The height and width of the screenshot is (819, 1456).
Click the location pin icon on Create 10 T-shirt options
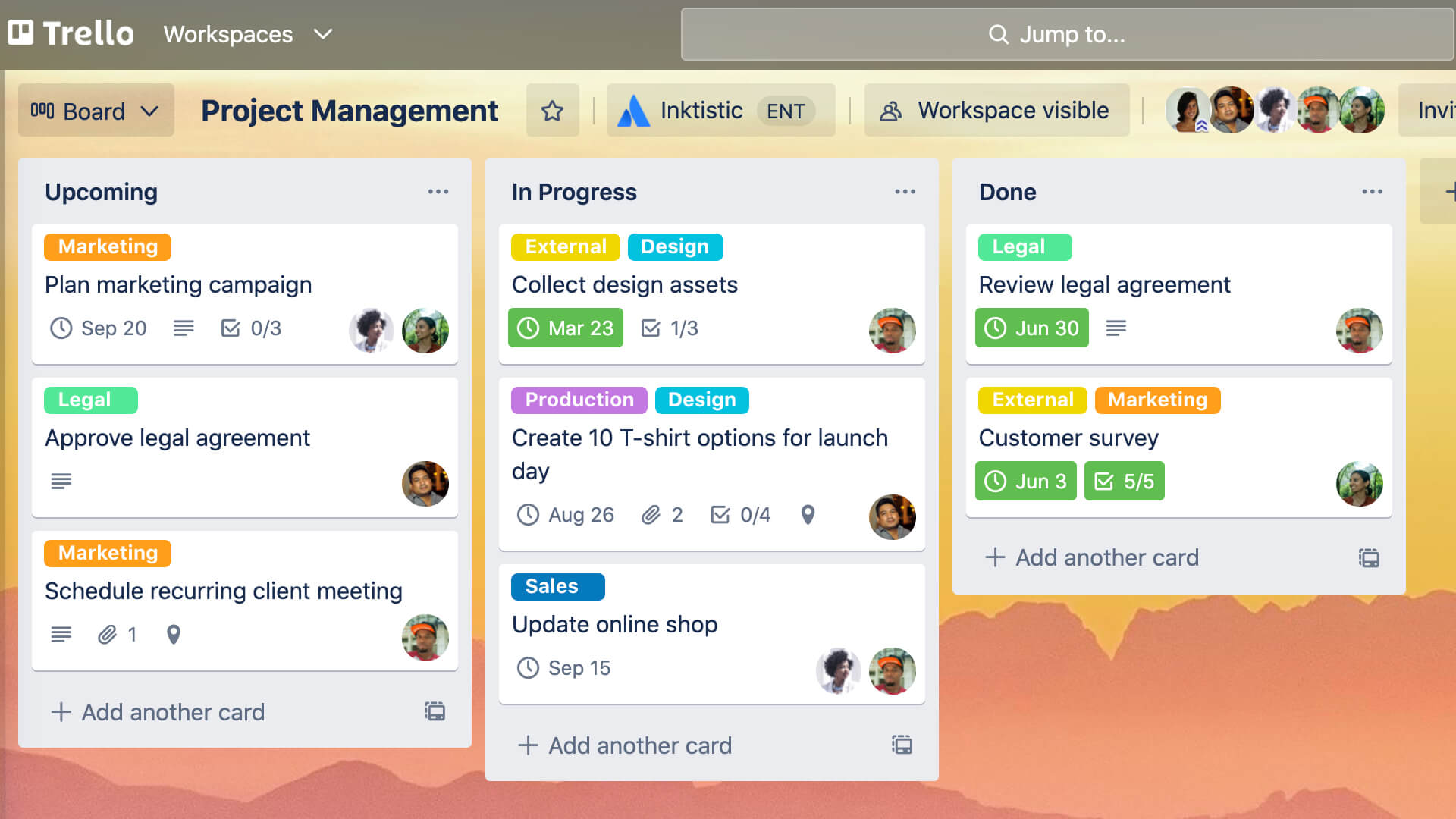[x=808, y=515]
